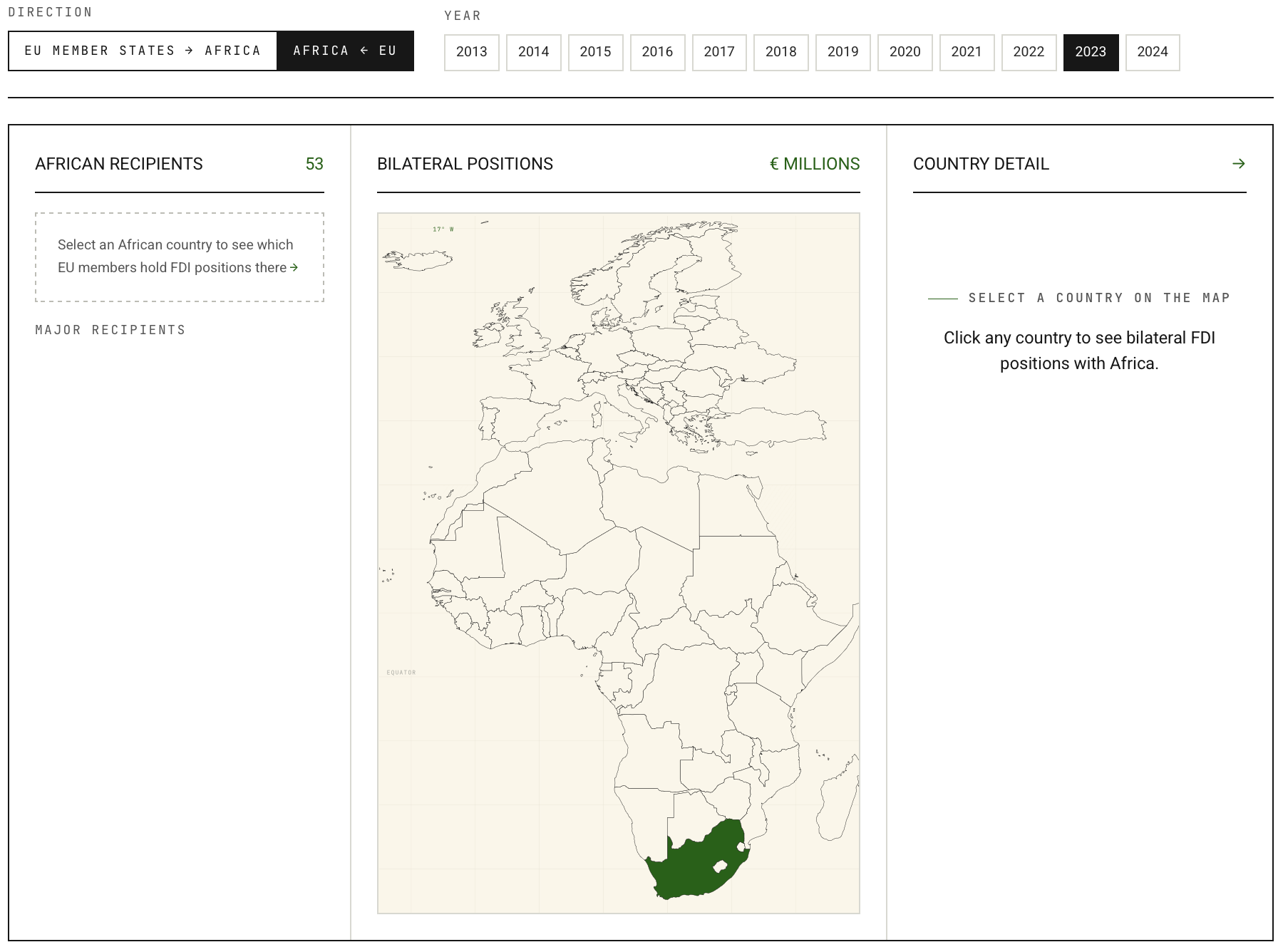The image size is (1283, 952).
Task: Choose year 2015
Action: [x=596, y=52]
